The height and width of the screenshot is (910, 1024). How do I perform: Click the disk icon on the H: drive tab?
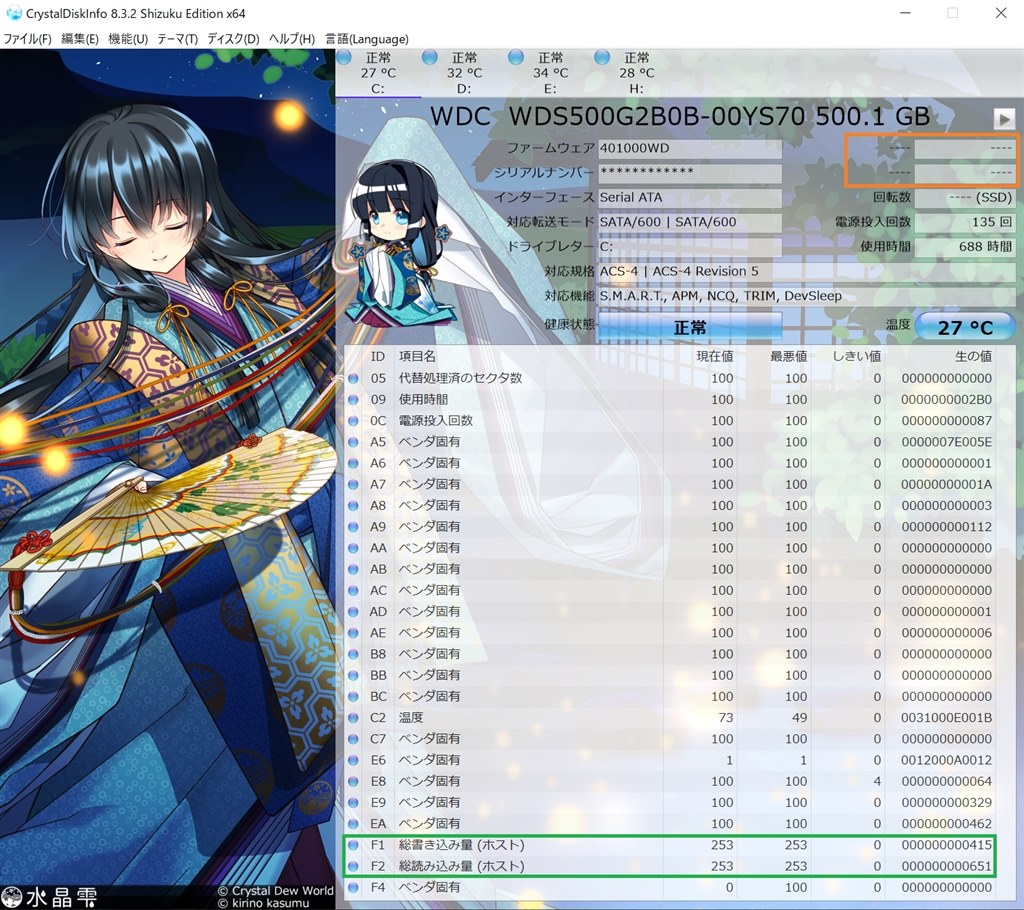[599, 56]
